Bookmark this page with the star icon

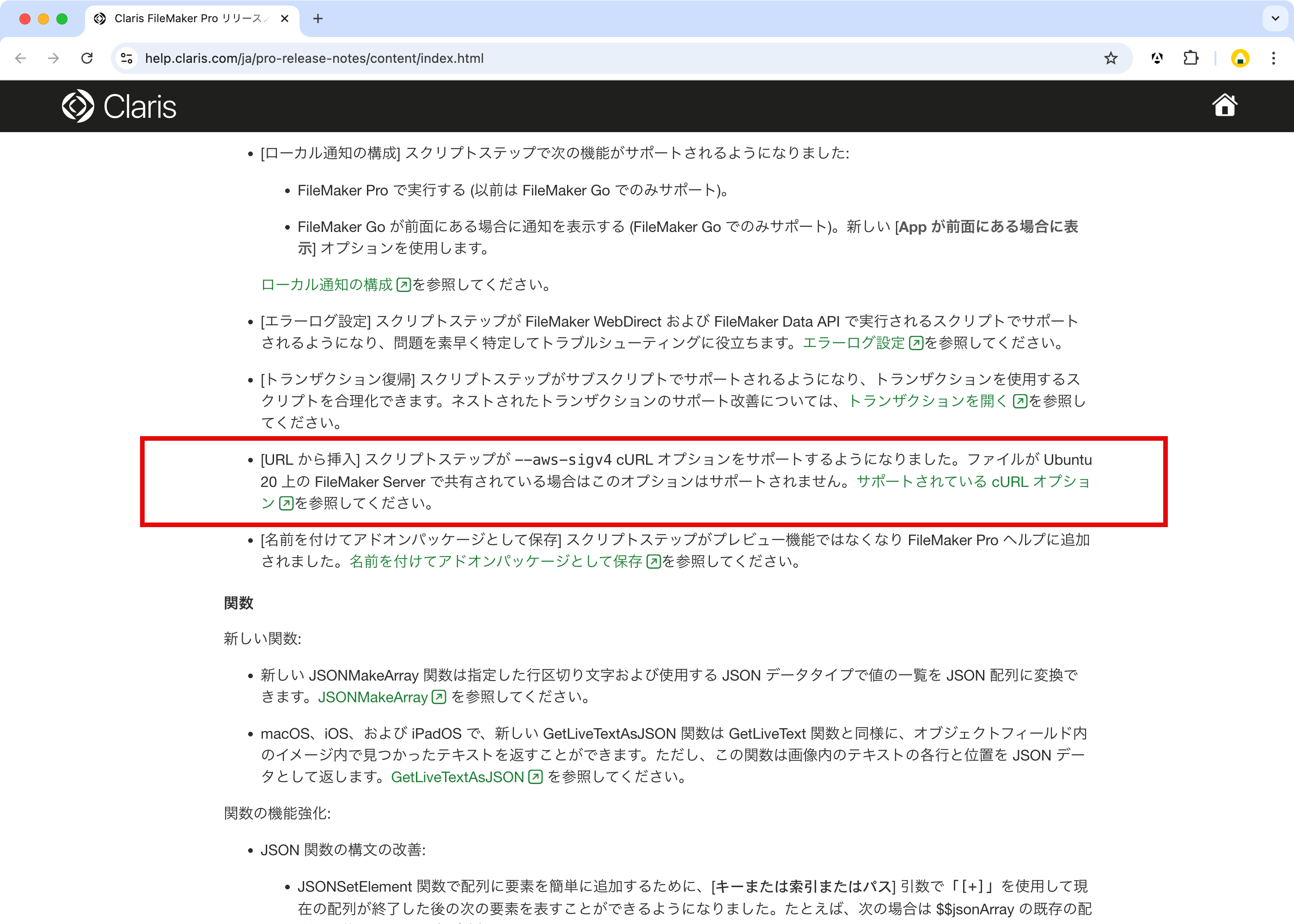click(1110, 58)
